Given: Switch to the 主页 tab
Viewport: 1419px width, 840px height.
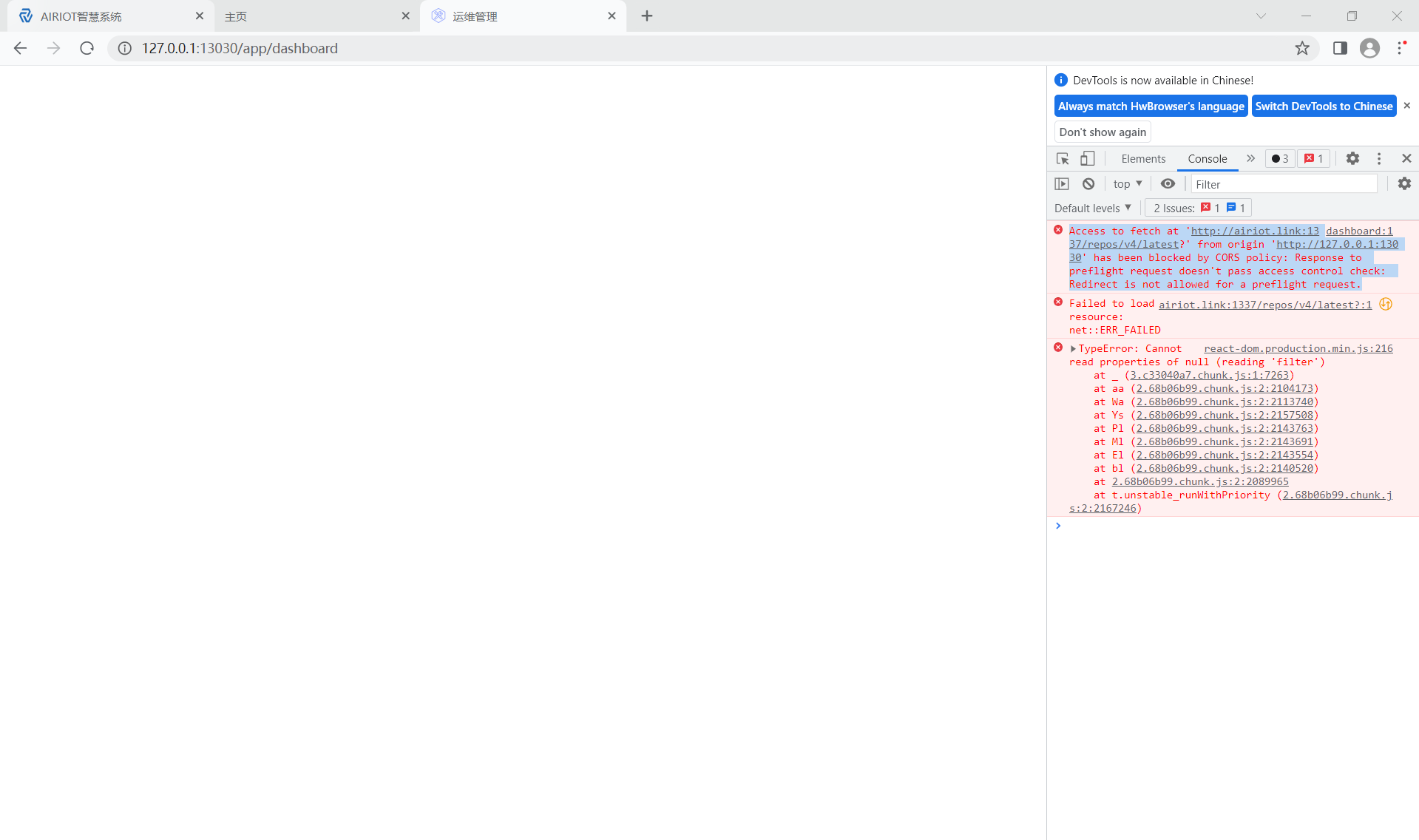Looking at the screenshot, I should click(316, 16).
